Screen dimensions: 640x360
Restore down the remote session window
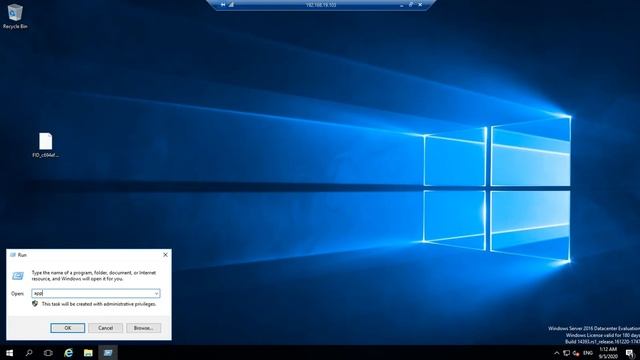[411, 4]
